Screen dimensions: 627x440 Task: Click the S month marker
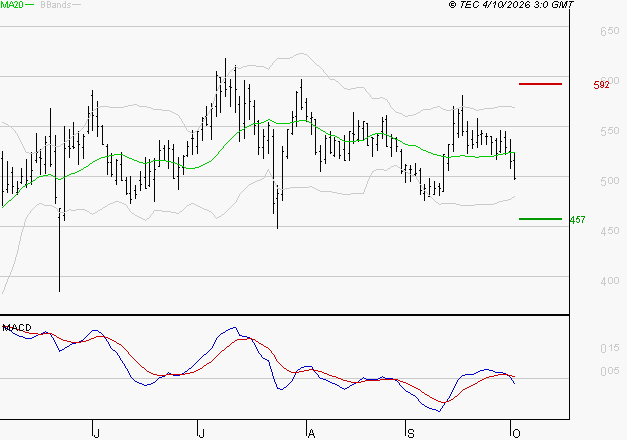point(411,434)
